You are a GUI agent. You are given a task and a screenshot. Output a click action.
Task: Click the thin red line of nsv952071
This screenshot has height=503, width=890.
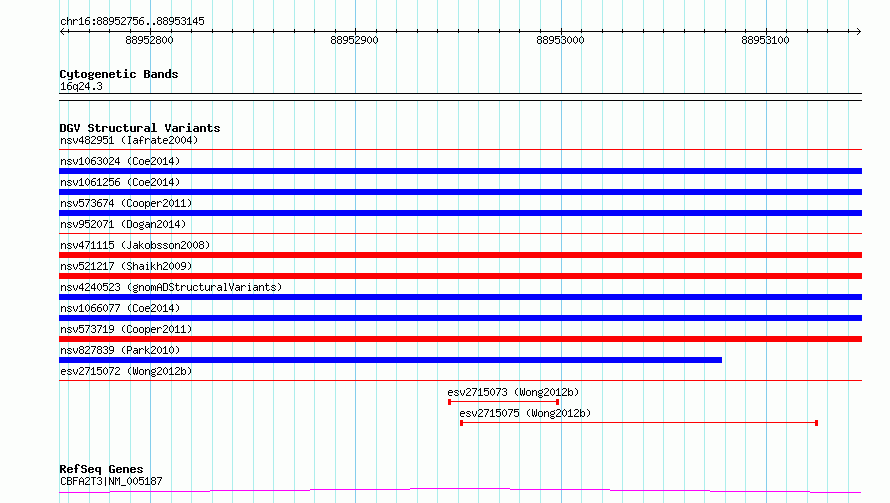coord(460,233)
